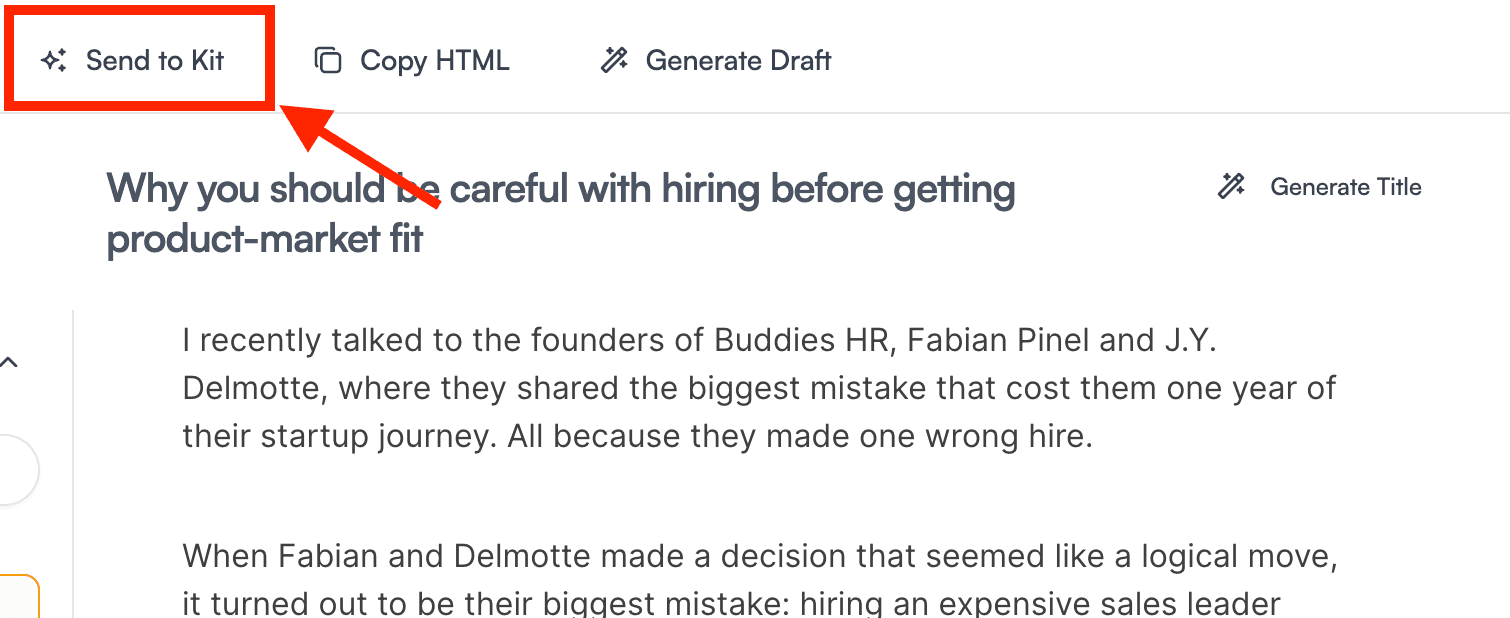The width and height of the screenshot is (1510, 618).
Task: Collapse the left panel with the up chevron
Action: pyautogui.click(x=9, y=363)
